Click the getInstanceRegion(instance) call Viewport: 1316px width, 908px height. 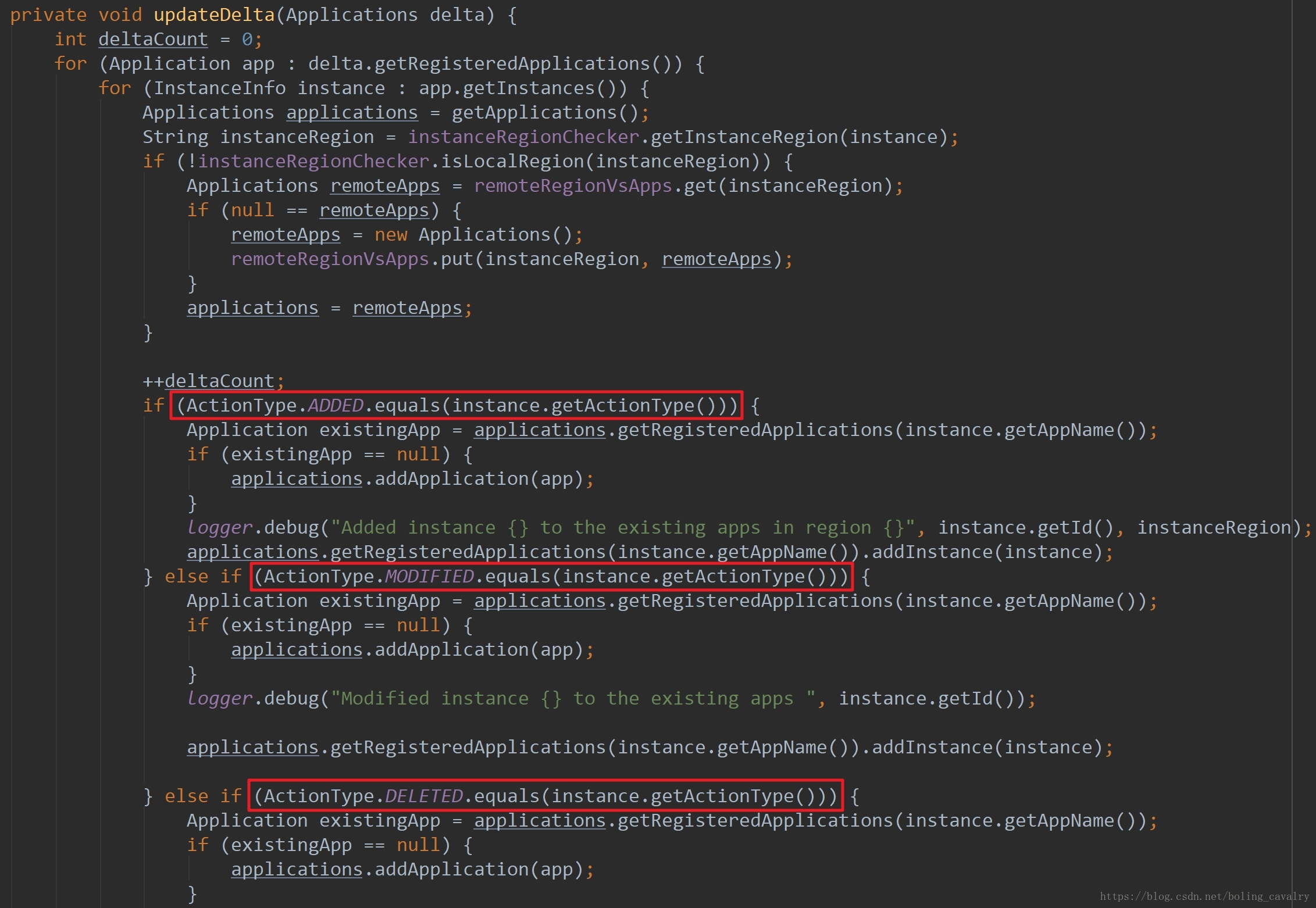tap(800, 137)
